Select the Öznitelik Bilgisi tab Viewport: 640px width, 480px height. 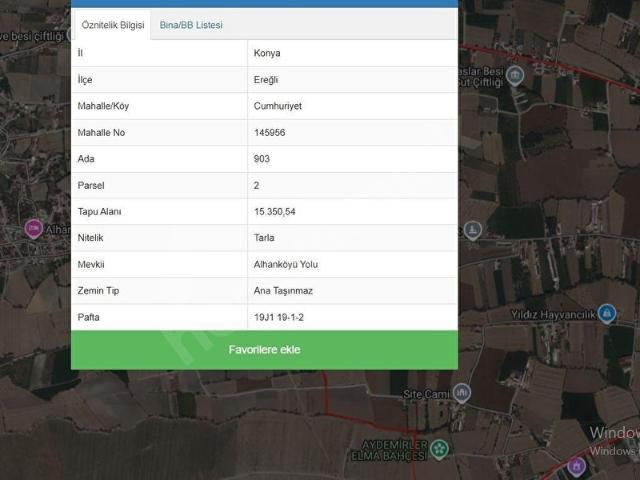pyautogui.click(x=113, y=25)
